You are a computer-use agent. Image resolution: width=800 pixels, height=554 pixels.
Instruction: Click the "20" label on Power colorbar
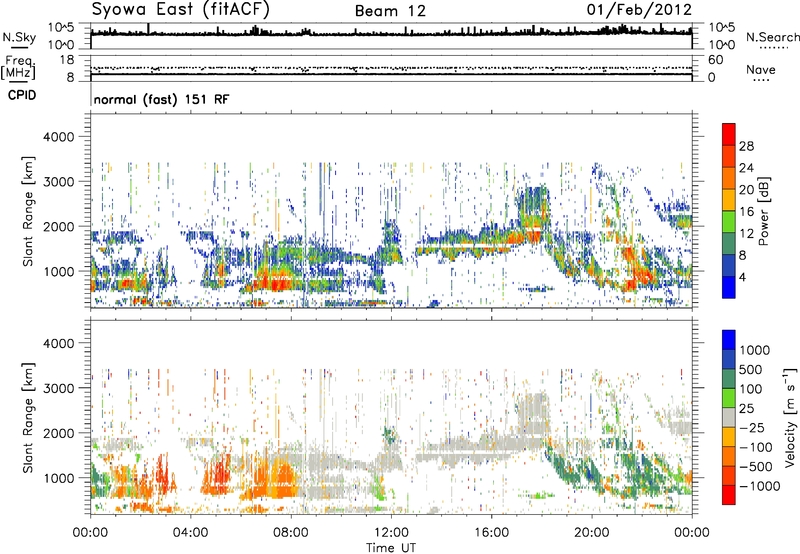click(x=746, y=190)
